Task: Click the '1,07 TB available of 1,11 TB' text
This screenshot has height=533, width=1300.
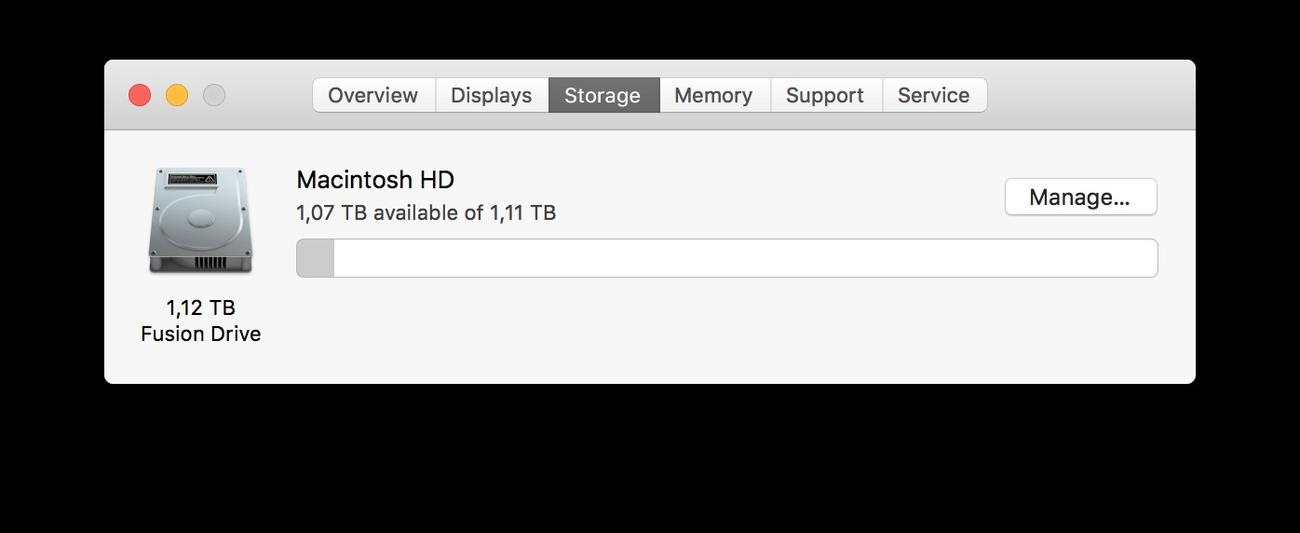Action: (x=426, y=213)
